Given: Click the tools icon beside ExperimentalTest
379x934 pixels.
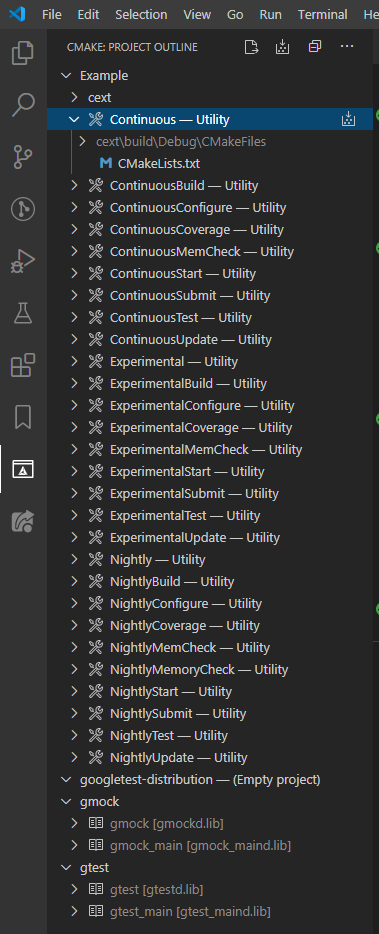Looking at the screenshot, I should tap(96, 516).
